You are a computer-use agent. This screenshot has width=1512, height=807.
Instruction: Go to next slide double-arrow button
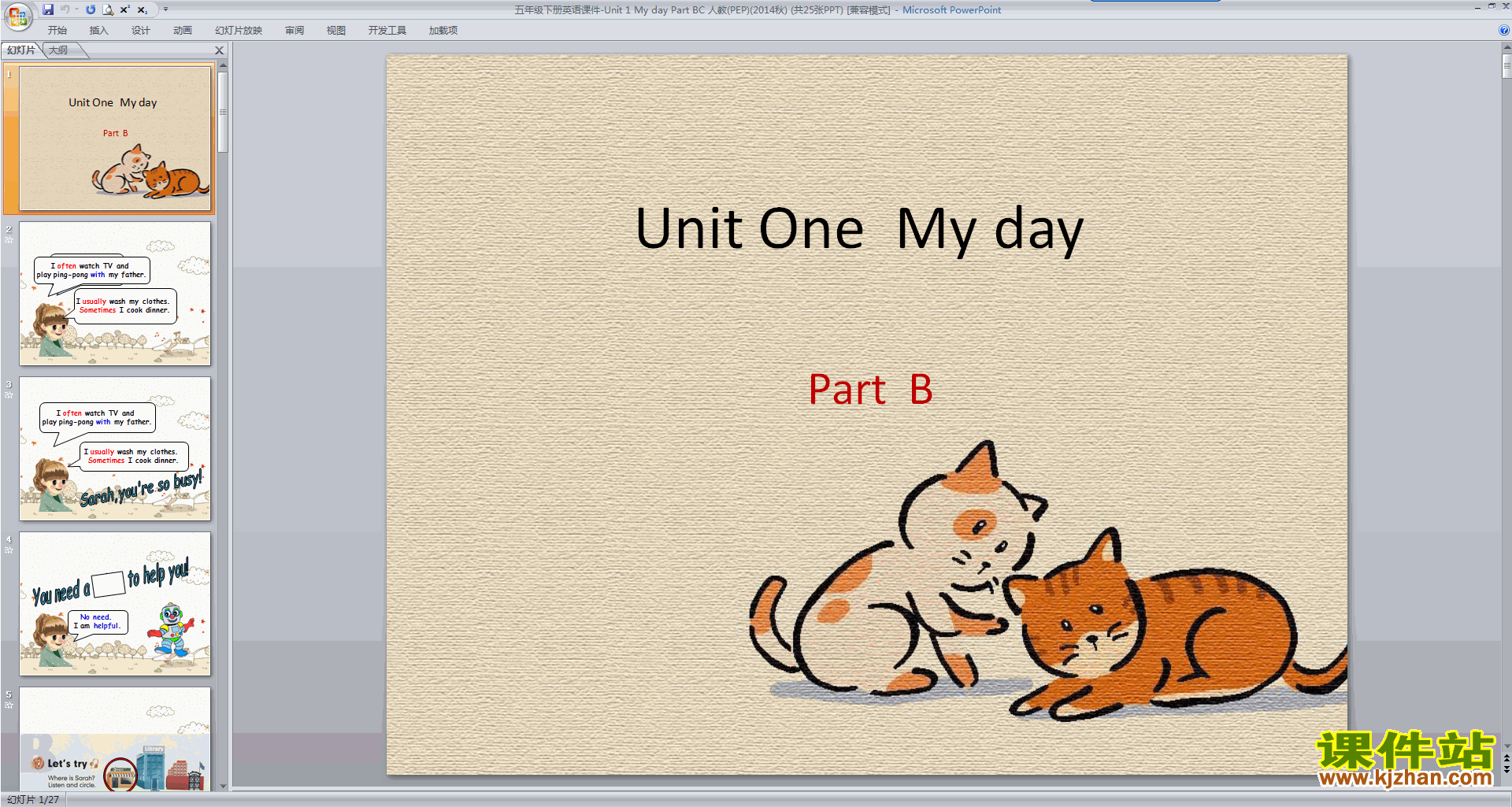tap(1506, 769)
